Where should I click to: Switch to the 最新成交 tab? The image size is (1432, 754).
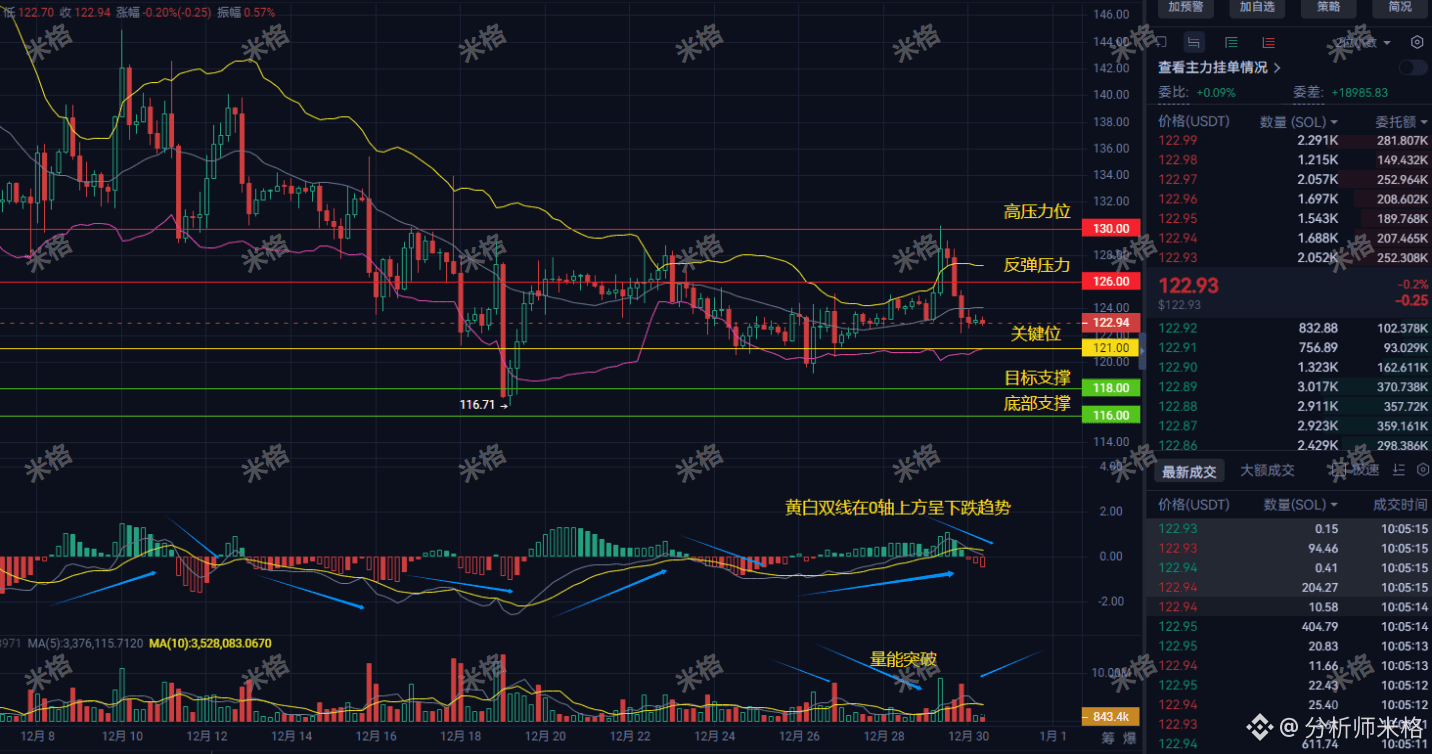click(1189, 470)
